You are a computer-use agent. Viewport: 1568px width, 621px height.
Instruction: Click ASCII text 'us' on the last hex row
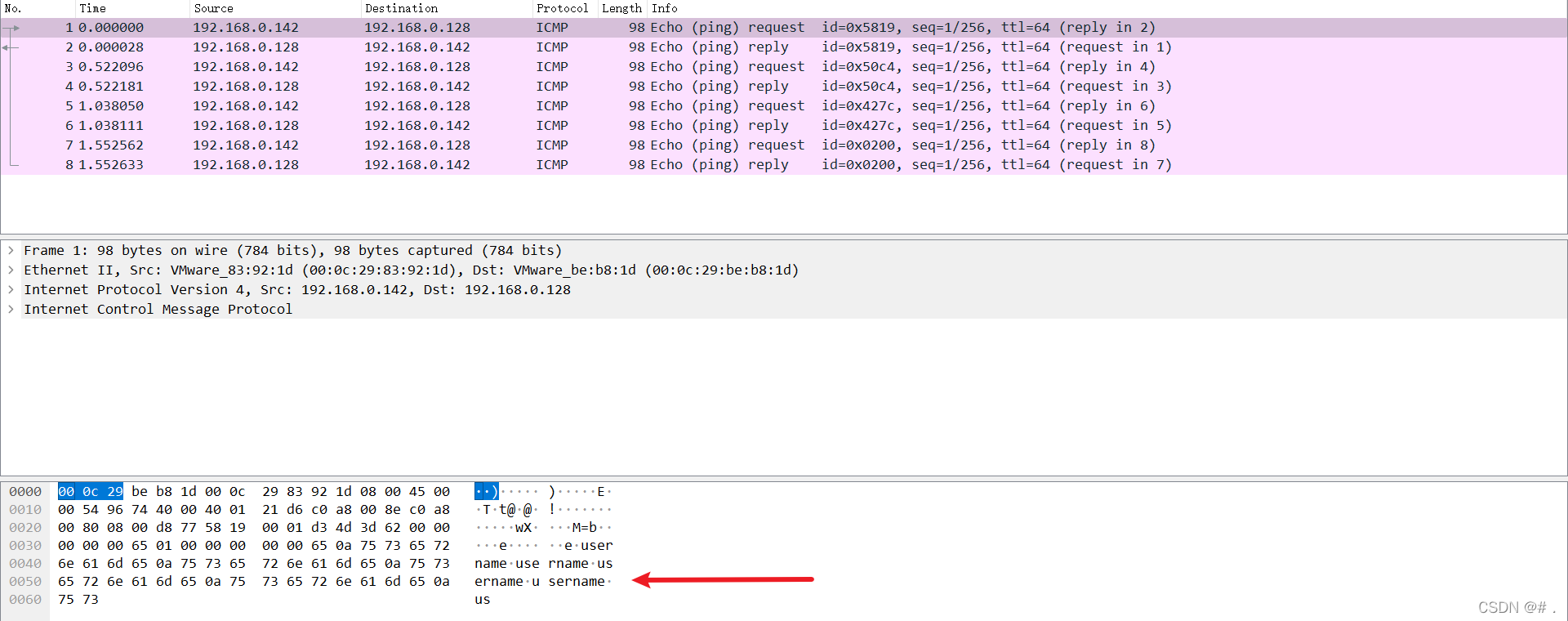click(483, 599)
